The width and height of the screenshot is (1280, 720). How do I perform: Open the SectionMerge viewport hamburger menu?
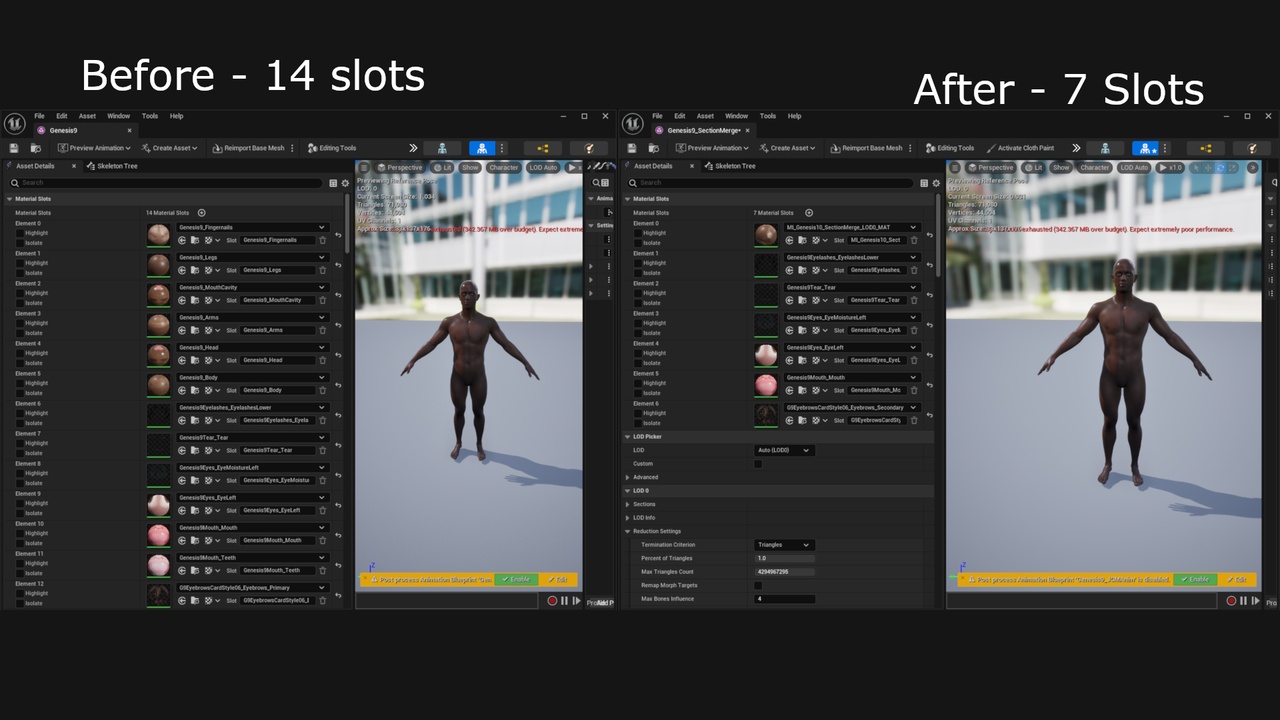[x=955, y=167]
